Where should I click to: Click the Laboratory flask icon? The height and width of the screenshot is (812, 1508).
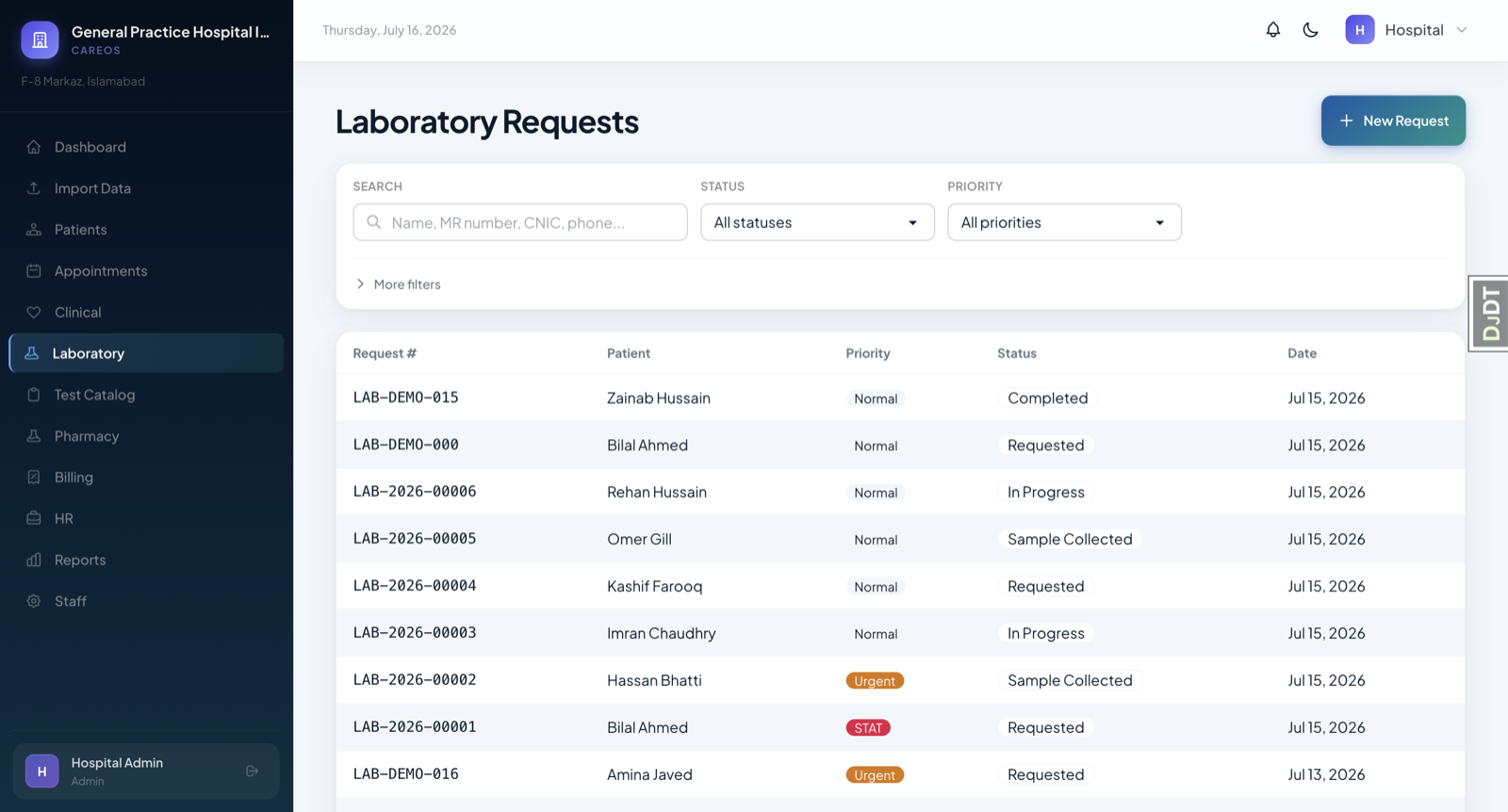(32, 353)
